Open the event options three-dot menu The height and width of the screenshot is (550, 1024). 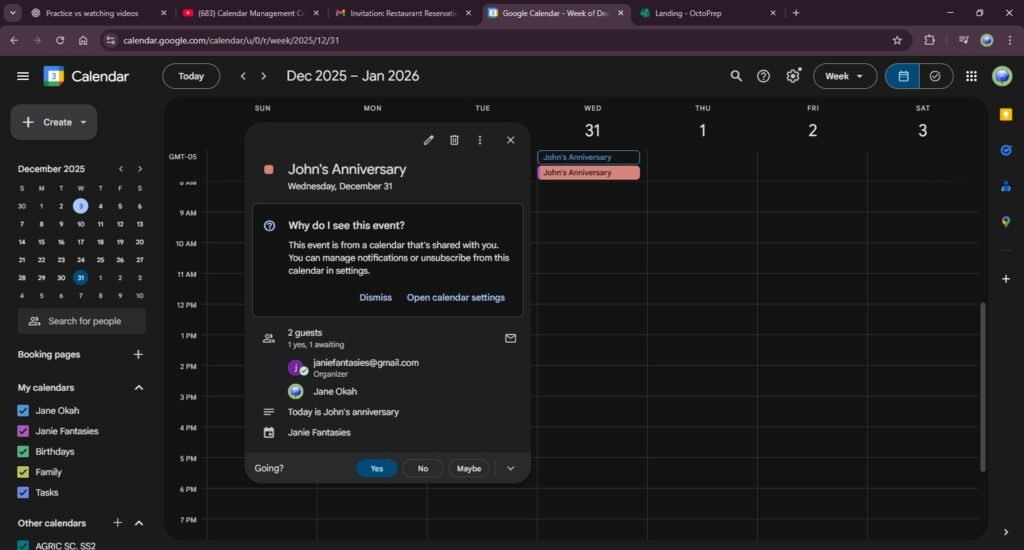[480, 140]
